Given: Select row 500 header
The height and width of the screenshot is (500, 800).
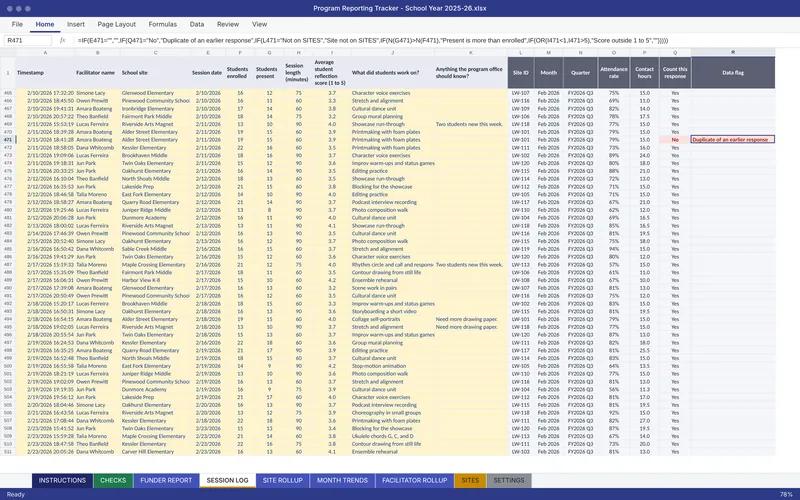Looking at the screenshot, I should coord(8,366).
